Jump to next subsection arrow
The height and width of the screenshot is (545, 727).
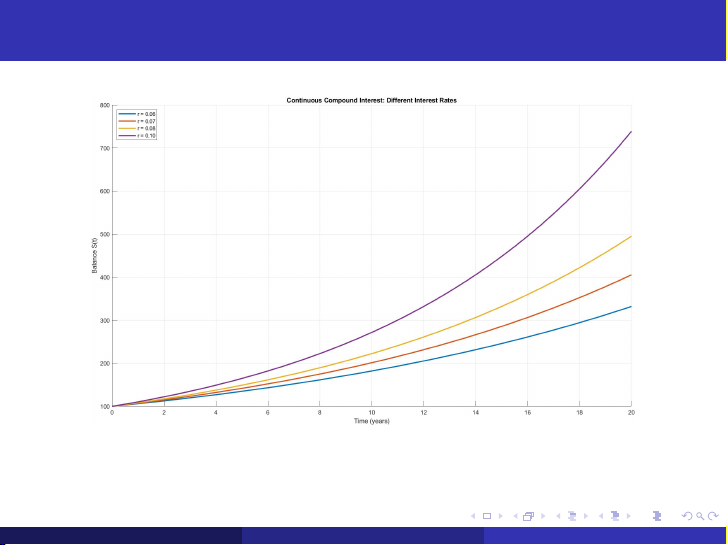585,516
